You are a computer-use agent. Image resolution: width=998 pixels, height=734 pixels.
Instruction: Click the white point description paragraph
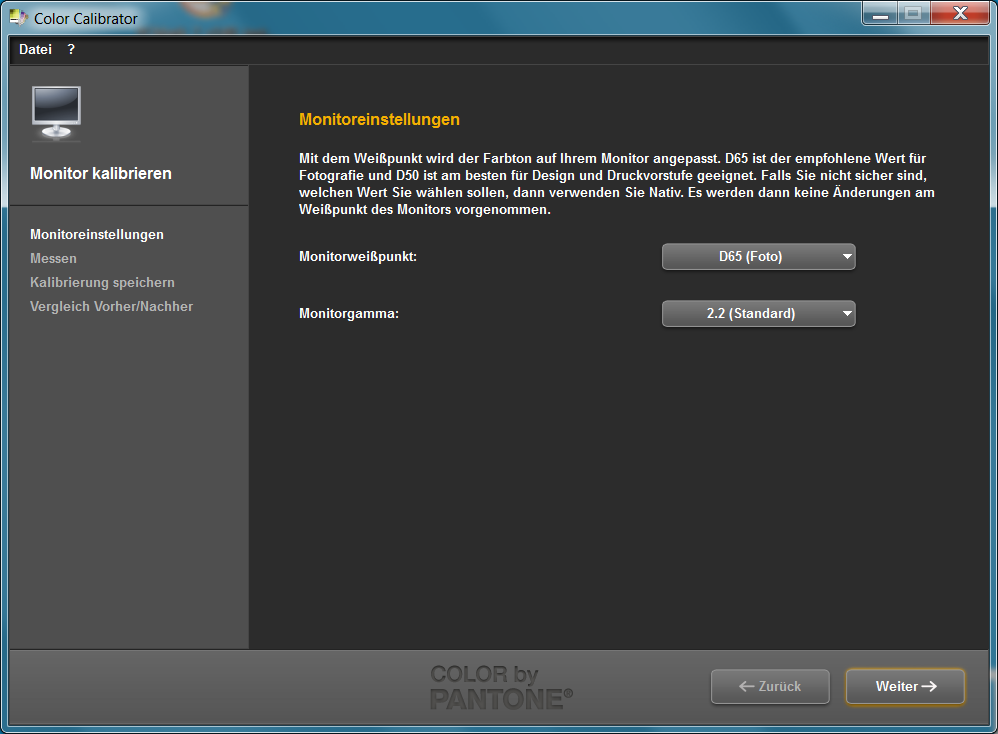pyautogui.click(x=617, y=184)
